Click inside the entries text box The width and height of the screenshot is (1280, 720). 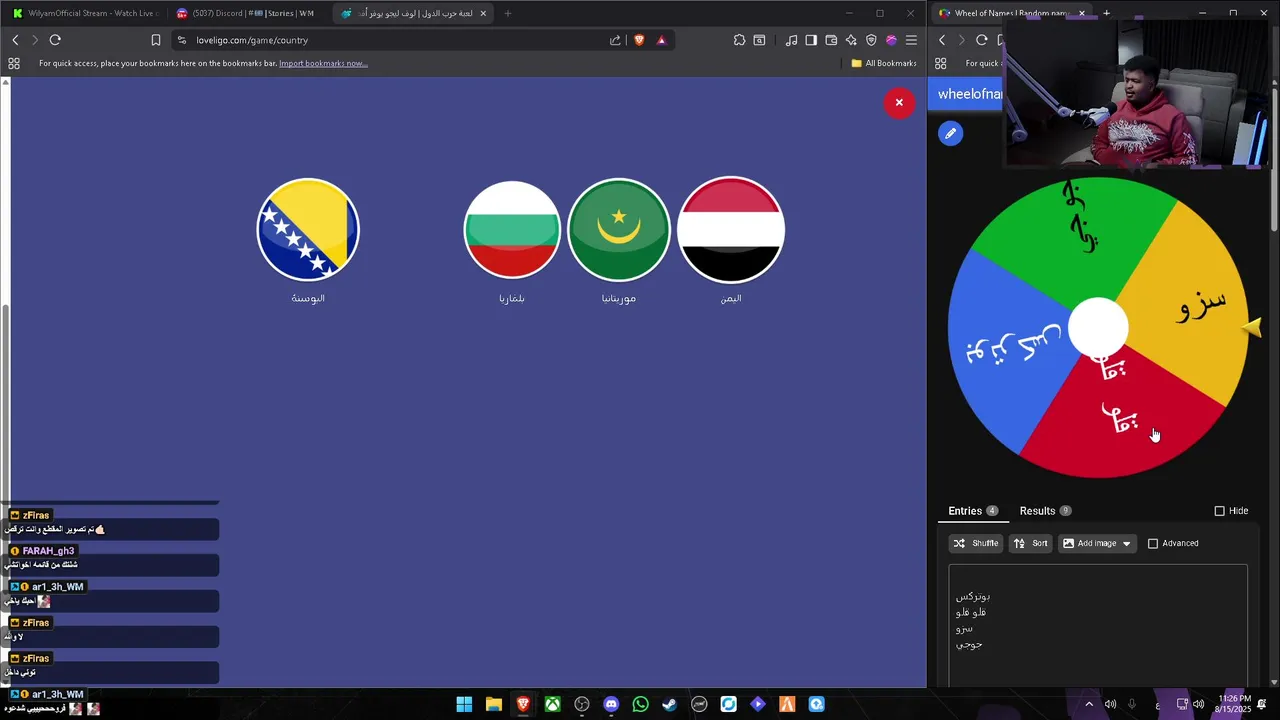coord(1098,625)
